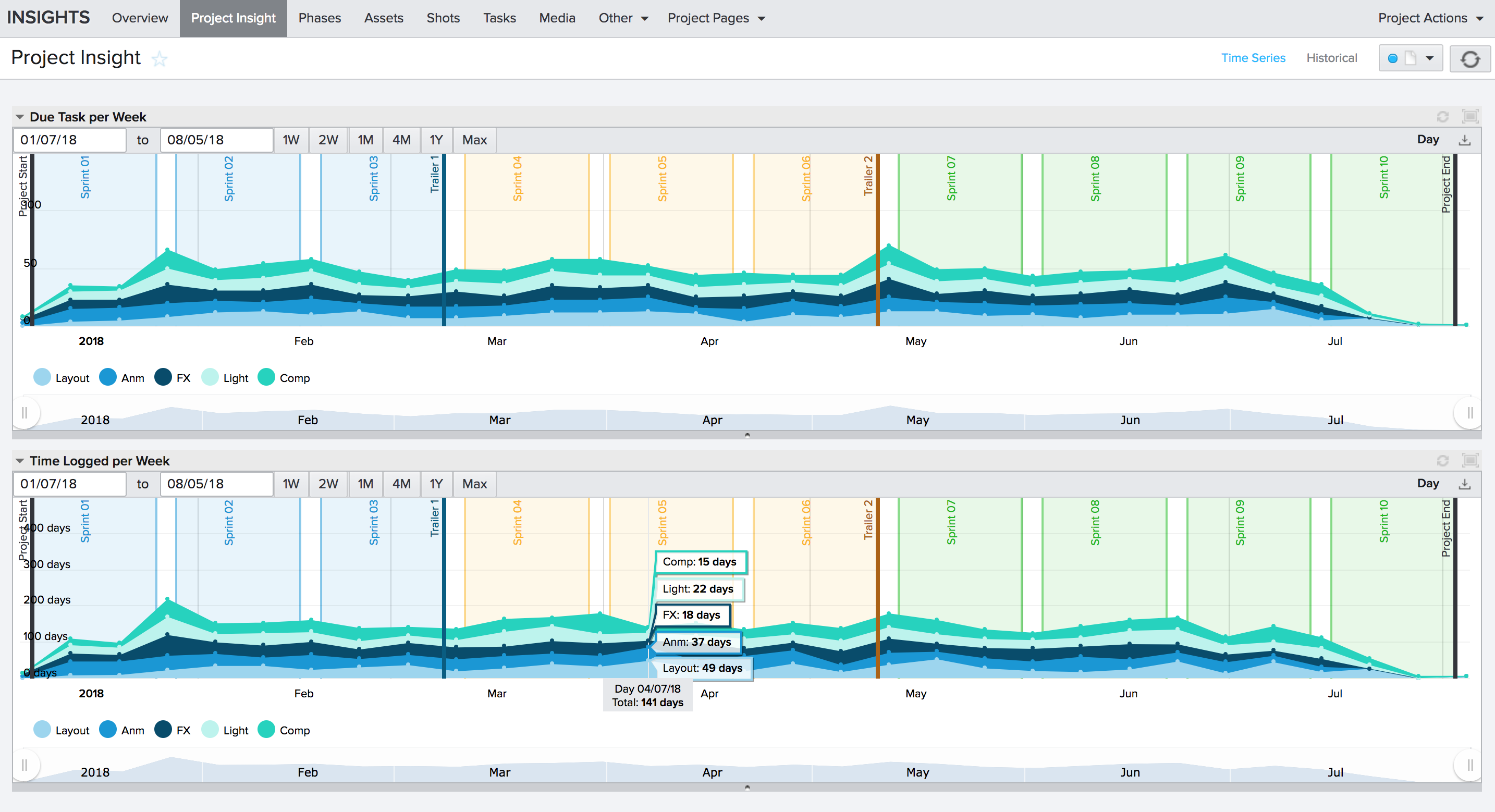This screenshot has width=1495, height=812.
Task: Select the Historical view link
Action: pos(1331,58)
